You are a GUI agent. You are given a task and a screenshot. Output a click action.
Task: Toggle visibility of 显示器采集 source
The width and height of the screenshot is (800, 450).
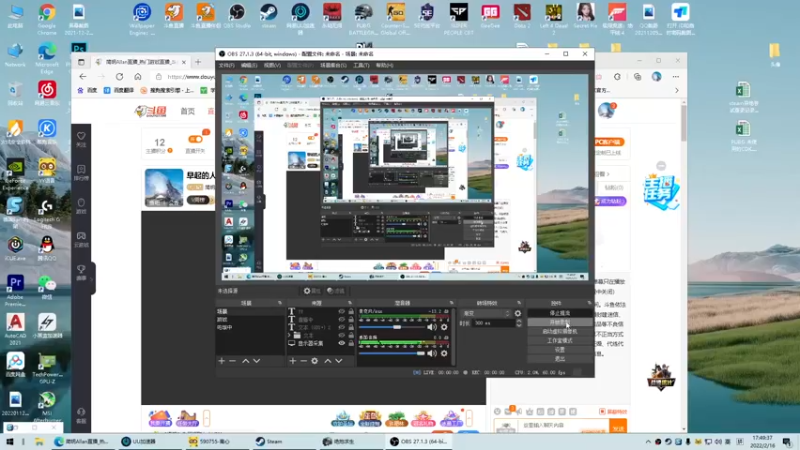(x=341, y=343)
